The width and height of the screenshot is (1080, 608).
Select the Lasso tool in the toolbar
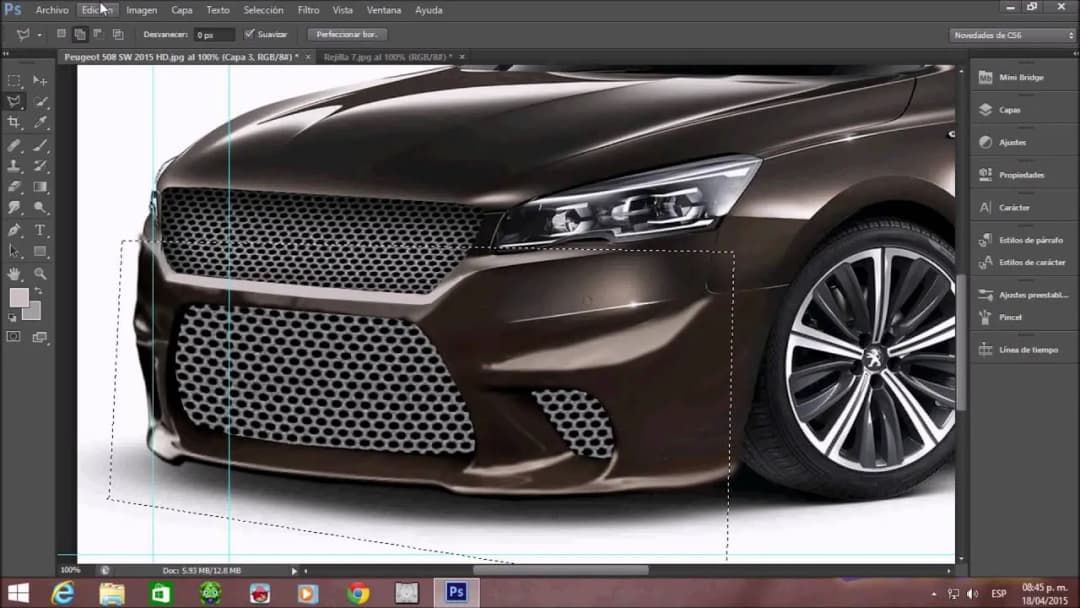pyautogui.click(x=13, y=102)
